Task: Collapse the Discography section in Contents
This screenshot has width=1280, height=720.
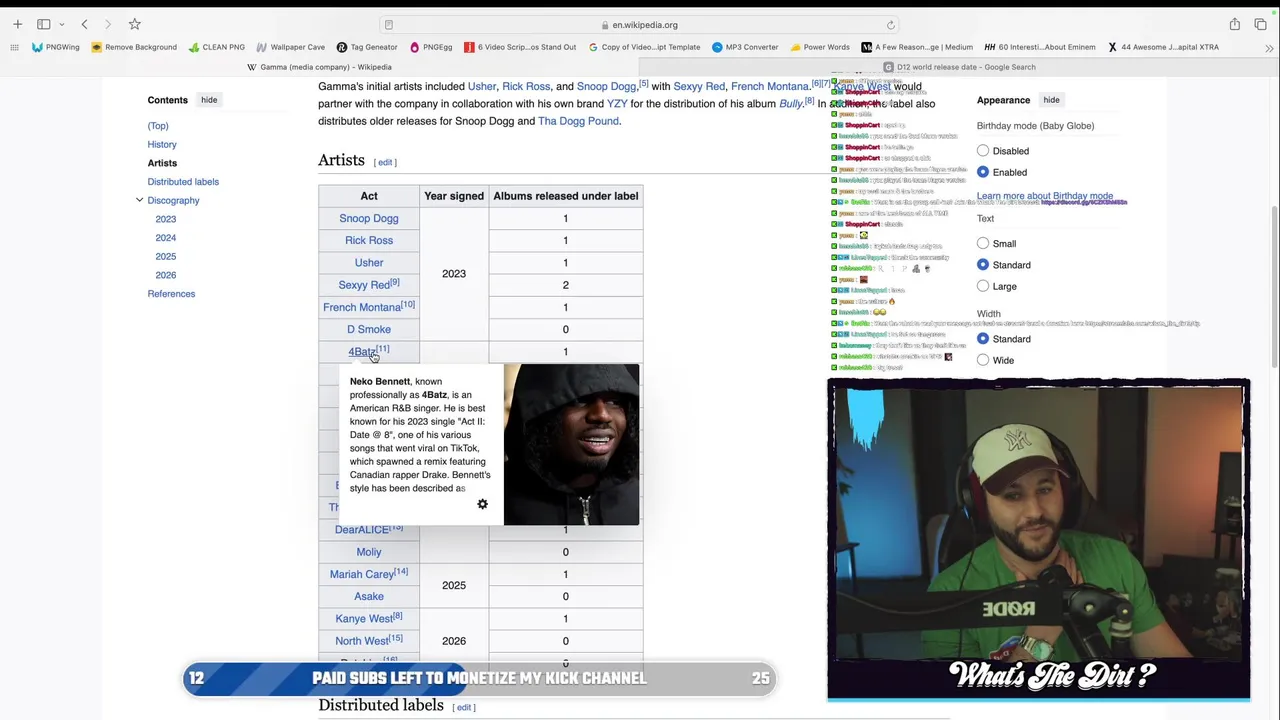Action: pyautogui.click(x=139, y=200)
